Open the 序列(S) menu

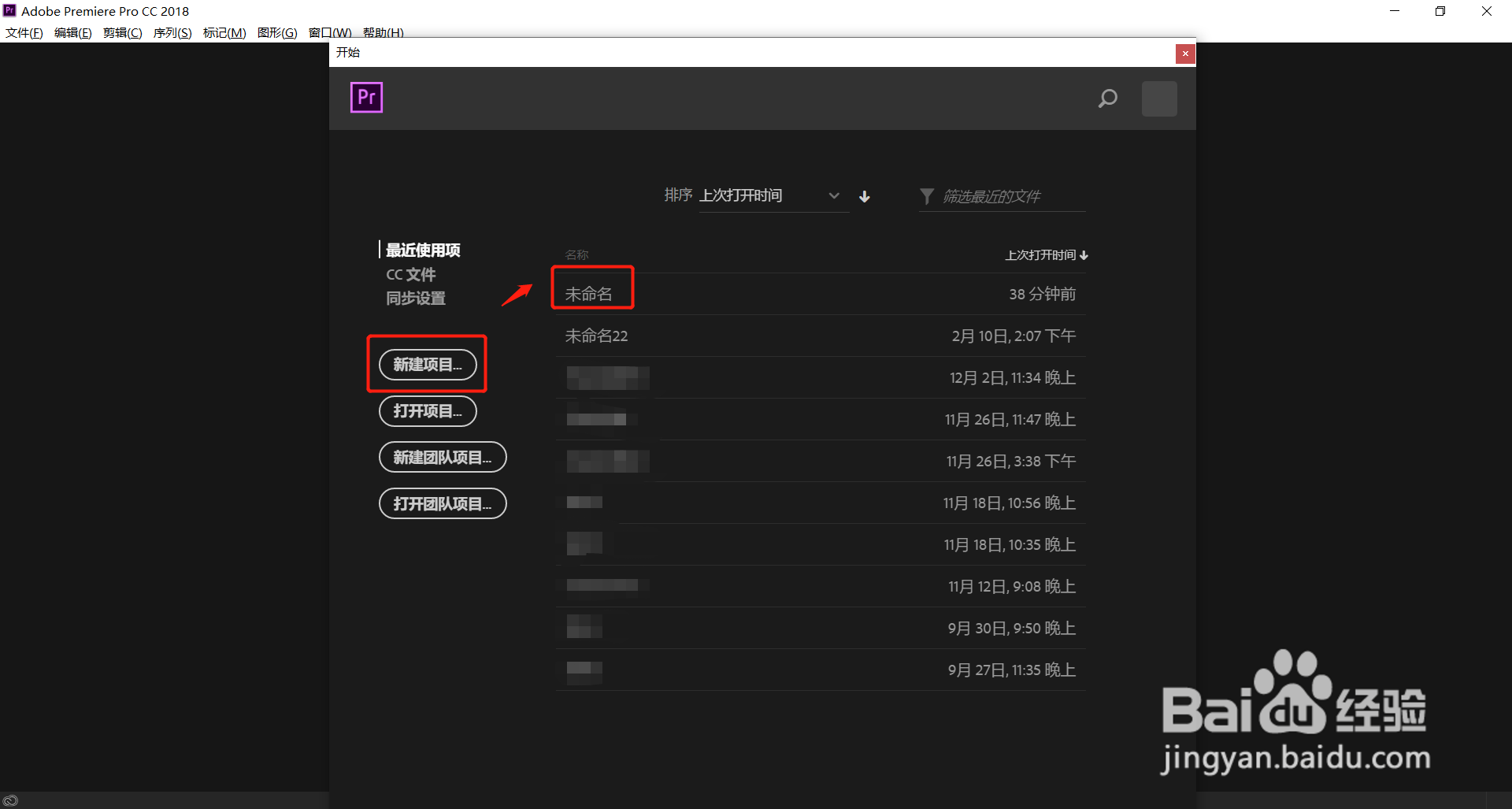(172, 32)
